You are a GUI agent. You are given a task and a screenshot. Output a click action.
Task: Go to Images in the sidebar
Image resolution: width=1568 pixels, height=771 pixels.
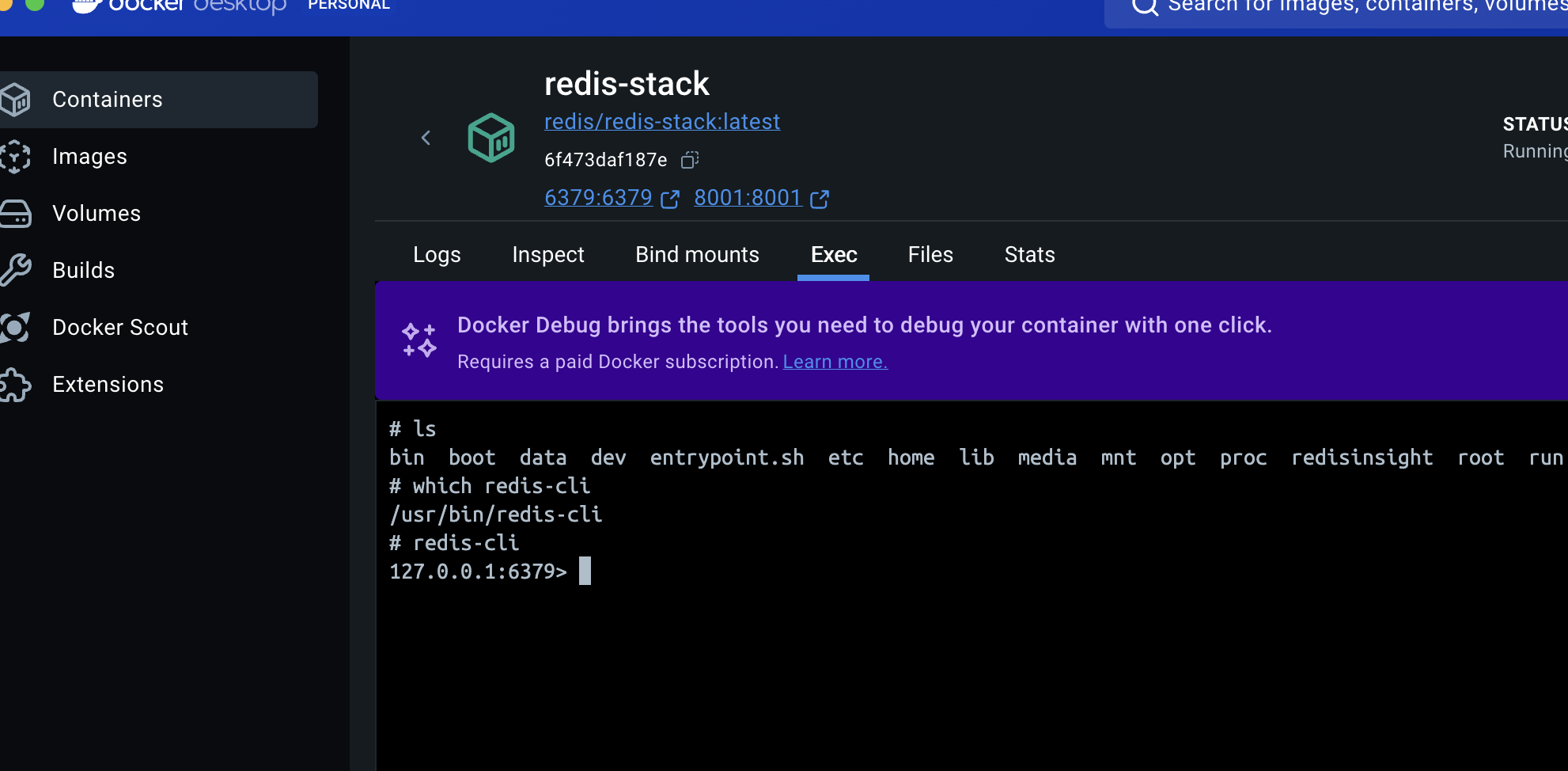coord(89,157)
